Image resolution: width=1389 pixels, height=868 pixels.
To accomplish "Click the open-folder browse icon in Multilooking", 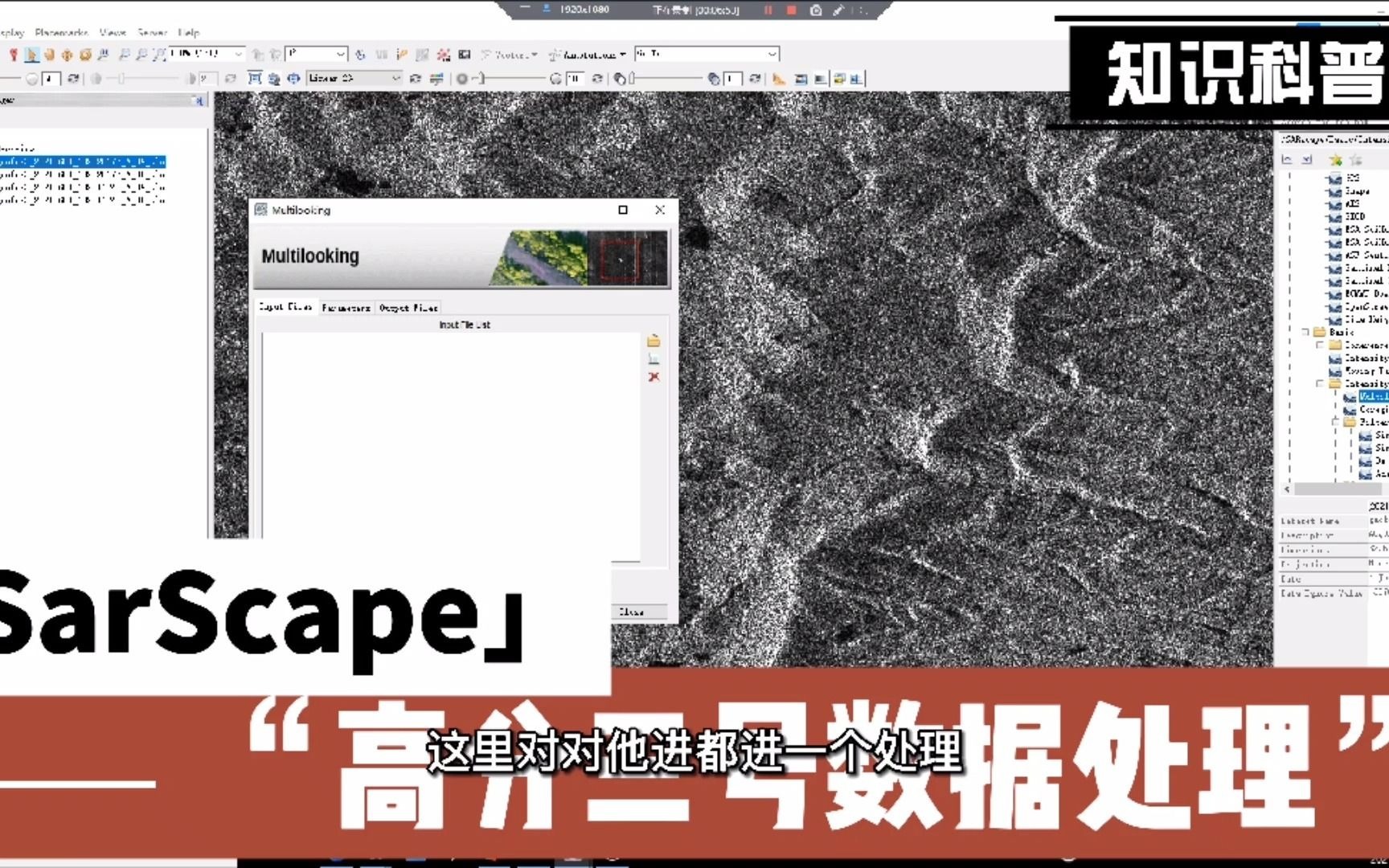I will 654,341.
